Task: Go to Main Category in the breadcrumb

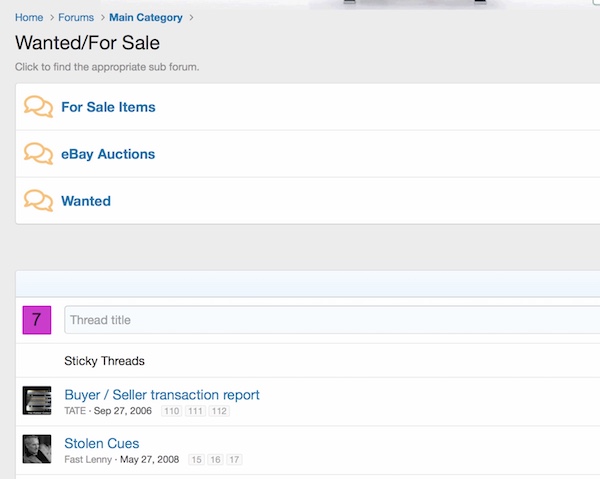Action: [x=146, y=18]
